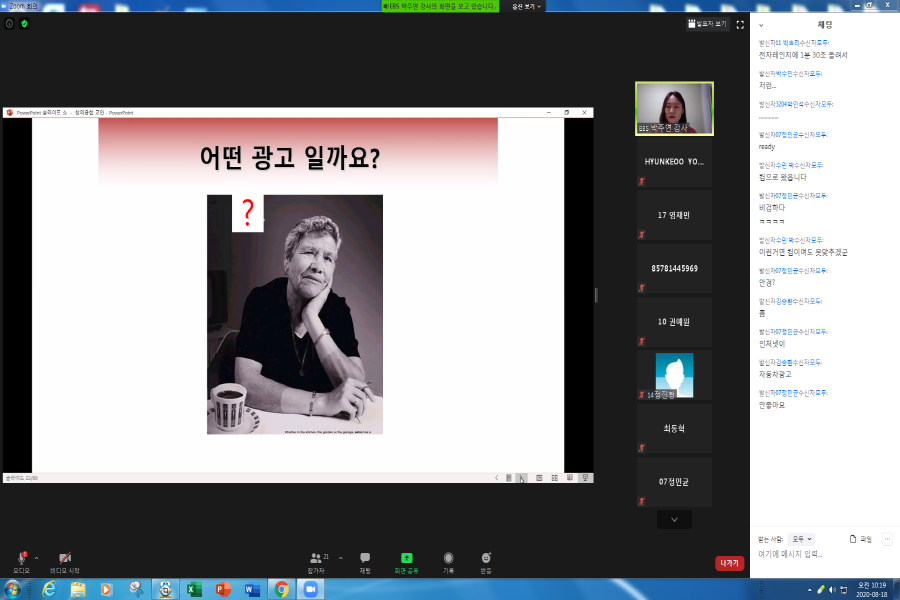This screenshot has height=600, width=900.
Task: Attach a file in chat via 파일
Action: (860, 539)
